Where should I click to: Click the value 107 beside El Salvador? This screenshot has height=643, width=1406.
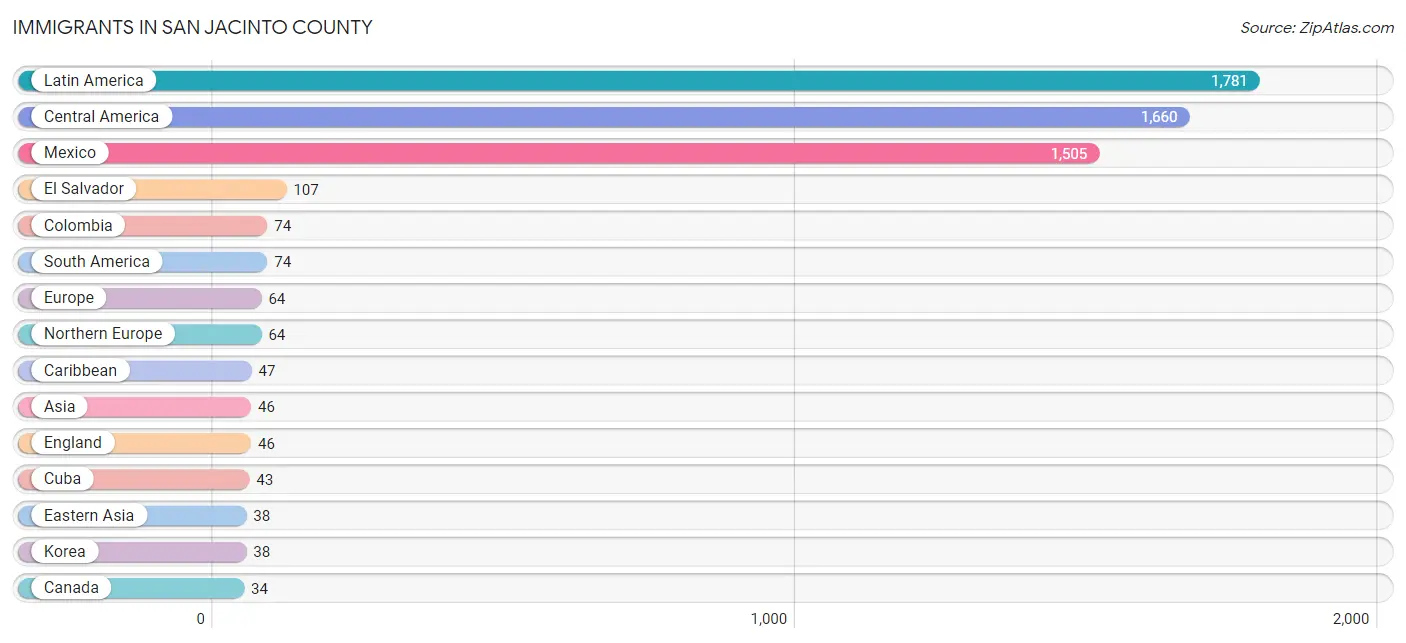coord(306,190)
